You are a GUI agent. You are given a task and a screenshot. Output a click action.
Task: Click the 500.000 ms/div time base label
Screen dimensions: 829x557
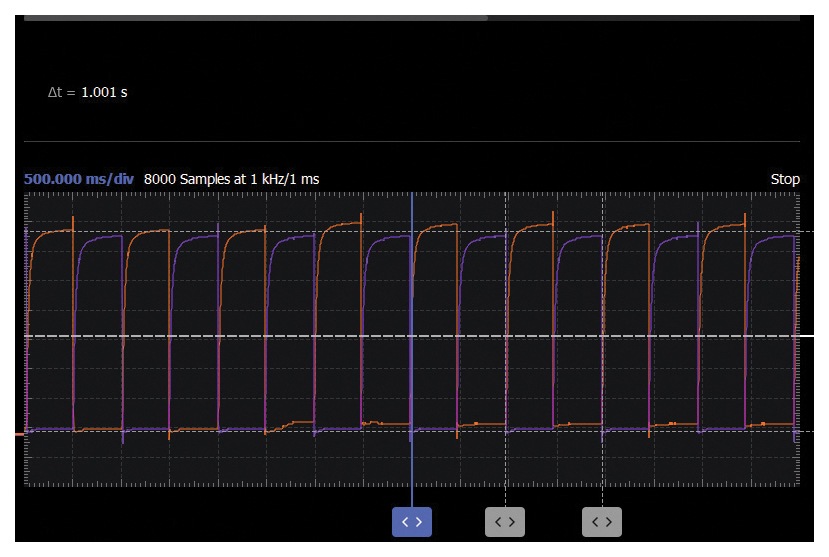[79, 179]
